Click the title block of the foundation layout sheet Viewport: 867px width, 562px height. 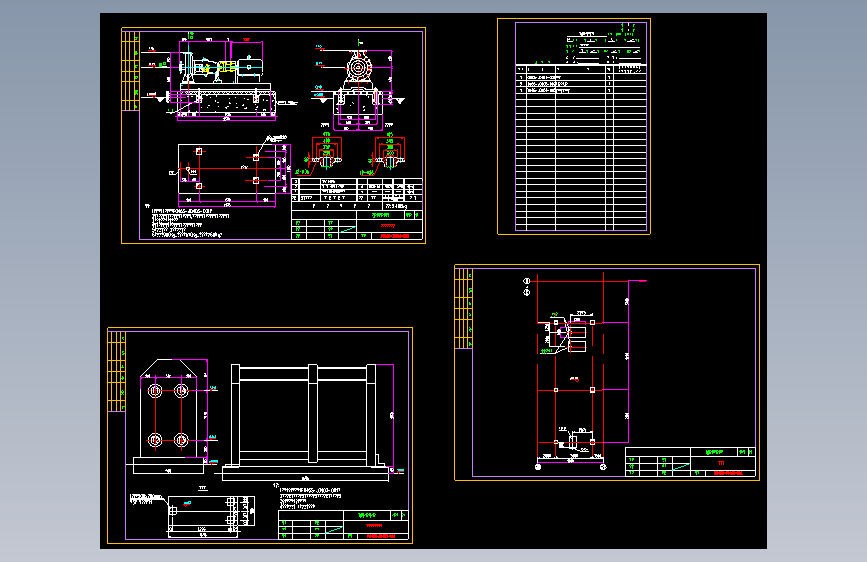click(690, 462)
